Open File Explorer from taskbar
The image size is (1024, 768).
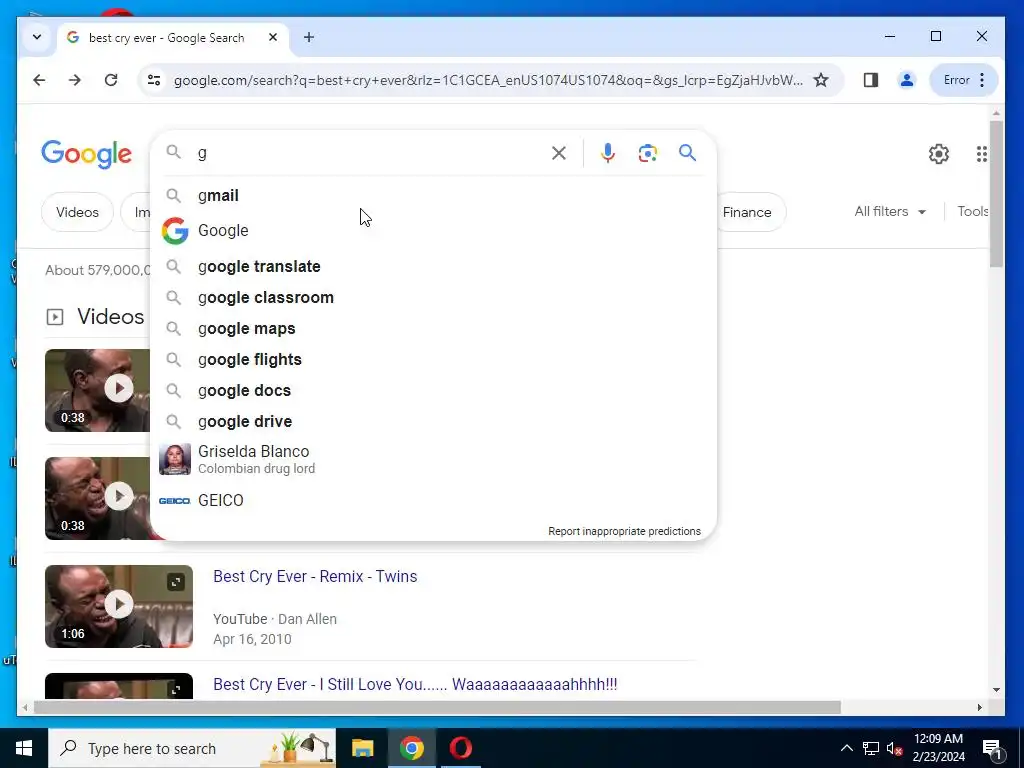[x=362, y=748]
